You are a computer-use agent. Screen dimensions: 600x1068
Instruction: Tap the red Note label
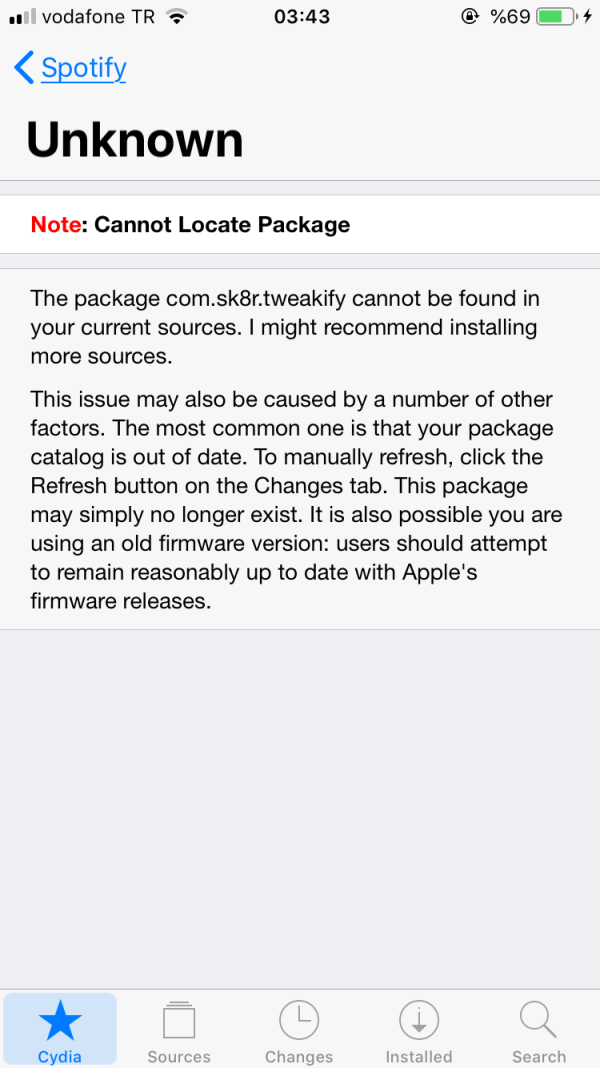(x=56, y=224)
